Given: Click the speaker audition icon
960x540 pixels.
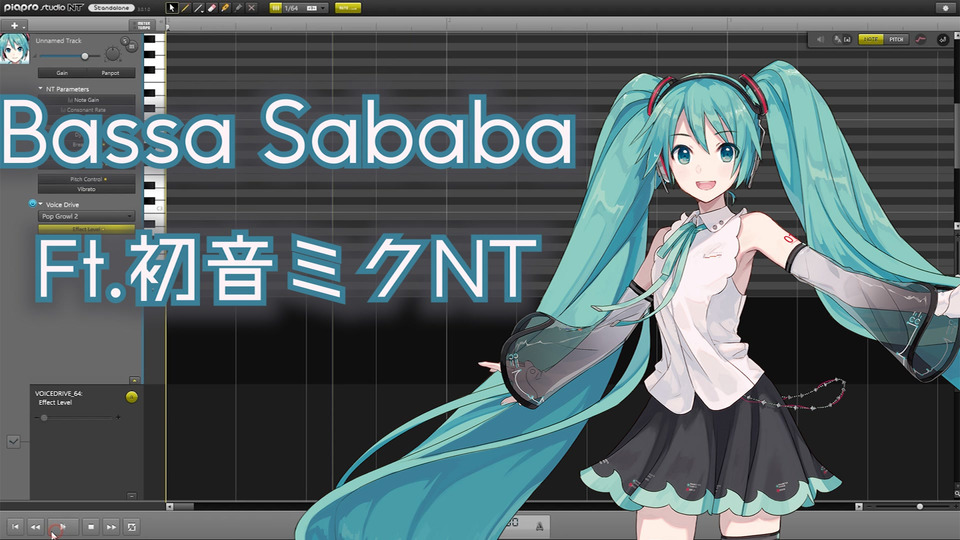Looking at the screenshot, I should [820, 39].
